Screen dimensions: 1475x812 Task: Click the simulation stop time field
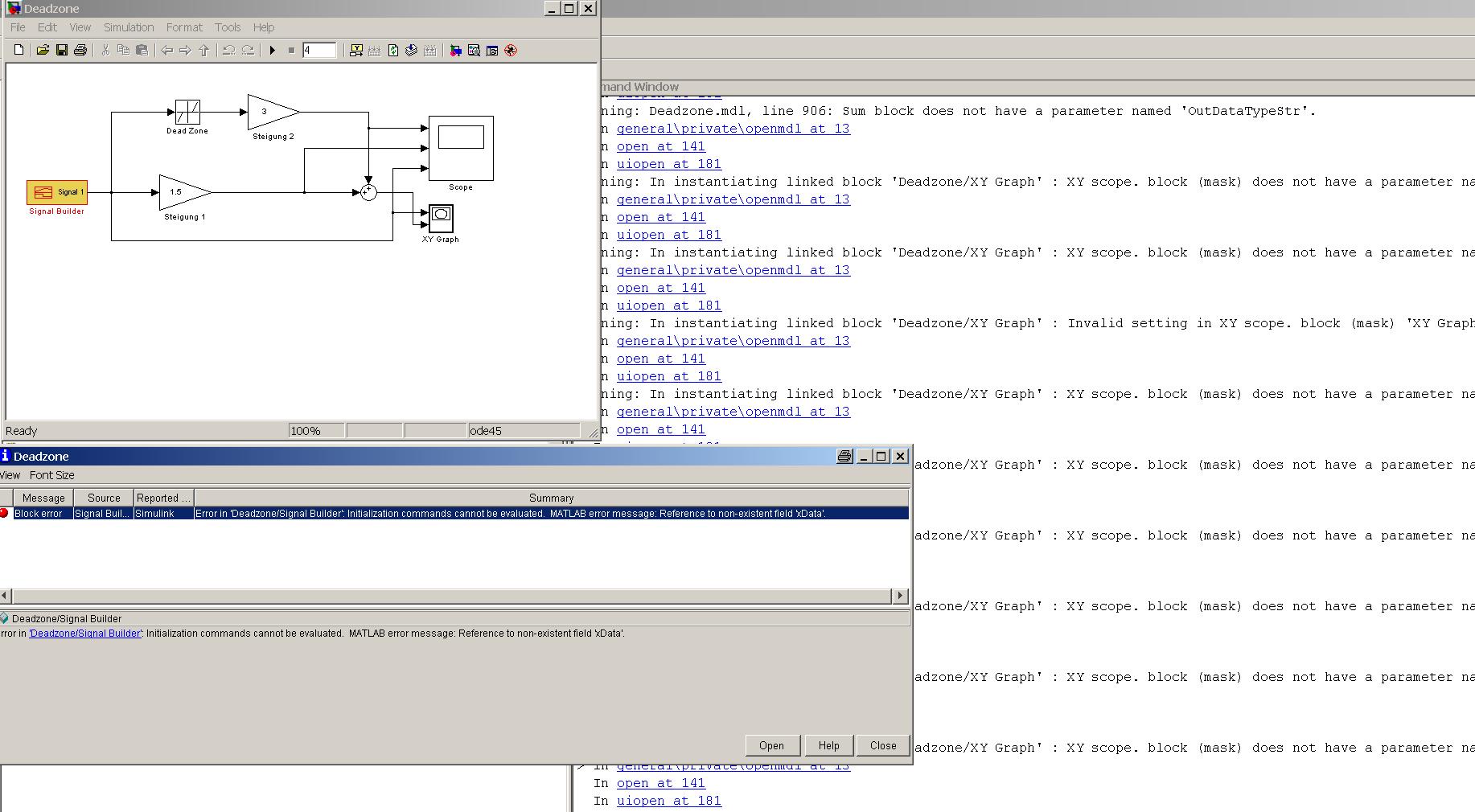click(319, 51)
